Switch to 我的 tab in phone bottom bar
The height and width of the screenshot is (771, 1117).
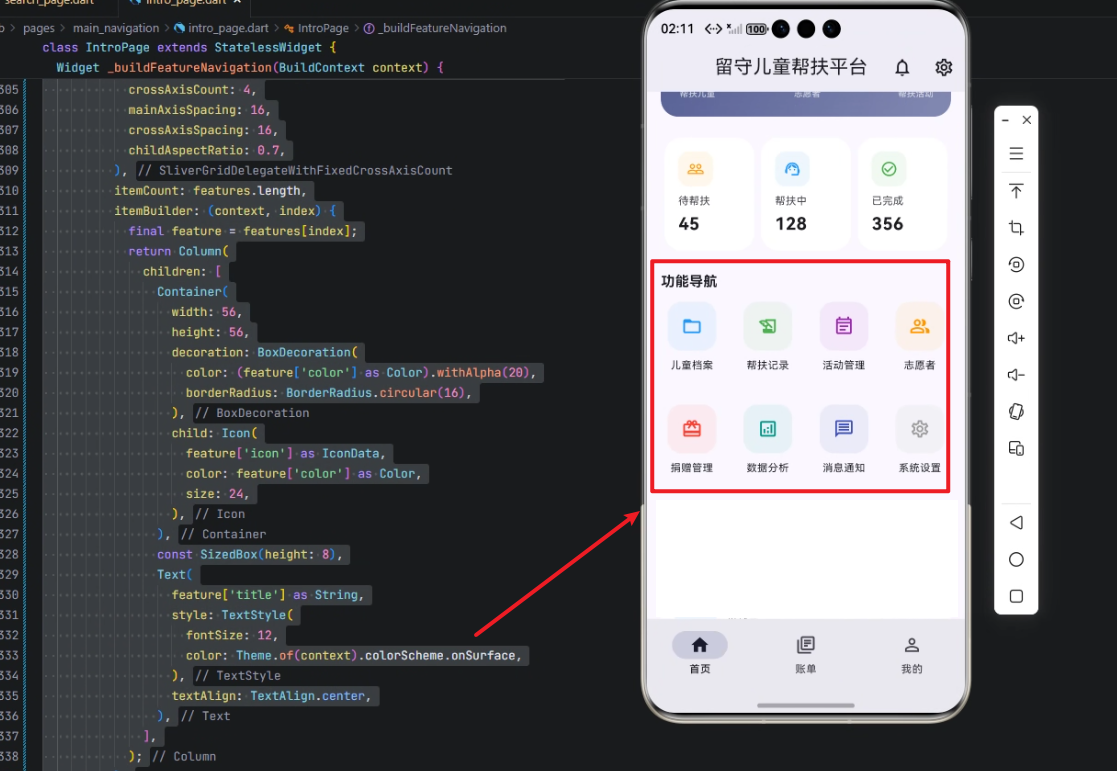(x=911, y=654)
